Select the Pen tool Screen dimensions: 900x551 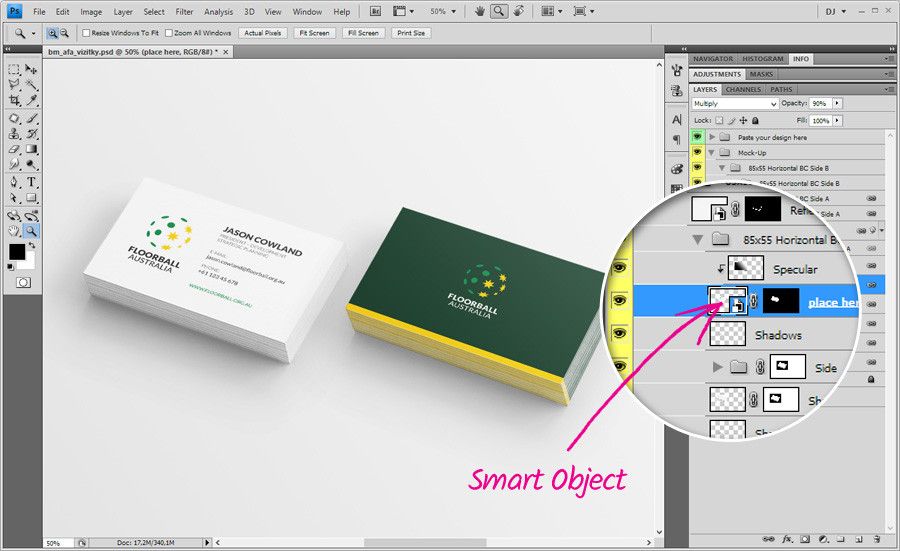[x=14, y=183]
